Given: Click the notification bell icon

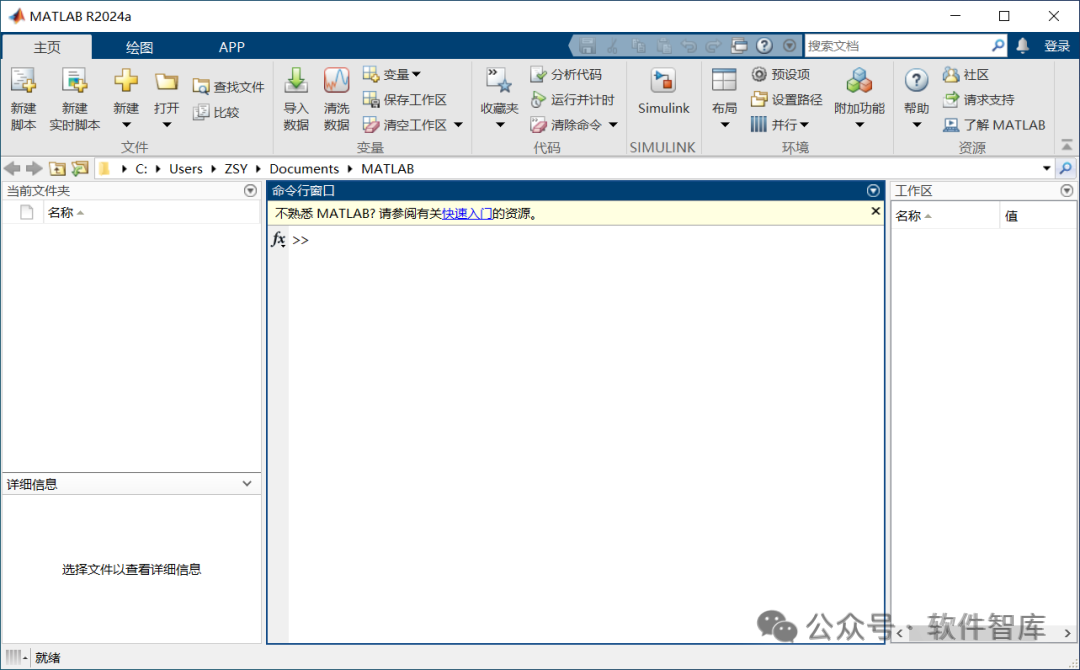Looking at the screenshot, I should [1022, 45].
